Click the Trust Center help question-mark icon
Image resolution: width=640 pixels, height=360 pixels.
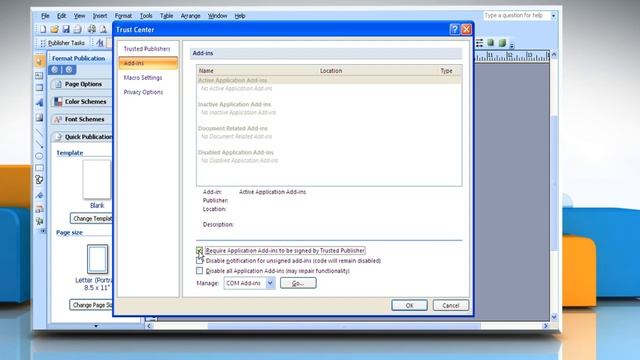[x=454, y=29]
